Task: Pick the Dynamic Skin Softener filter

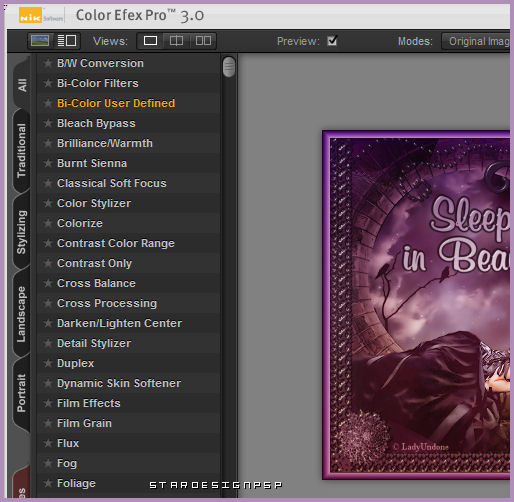Action: pyautogui.click(x=129, y=383)
